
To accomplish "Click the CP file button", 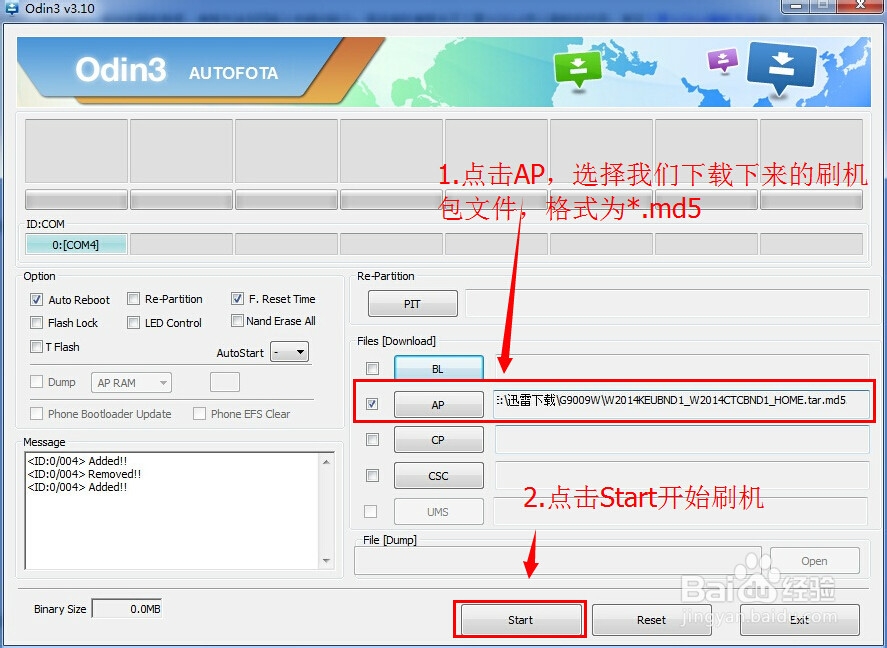I will [x=438, y=439].
